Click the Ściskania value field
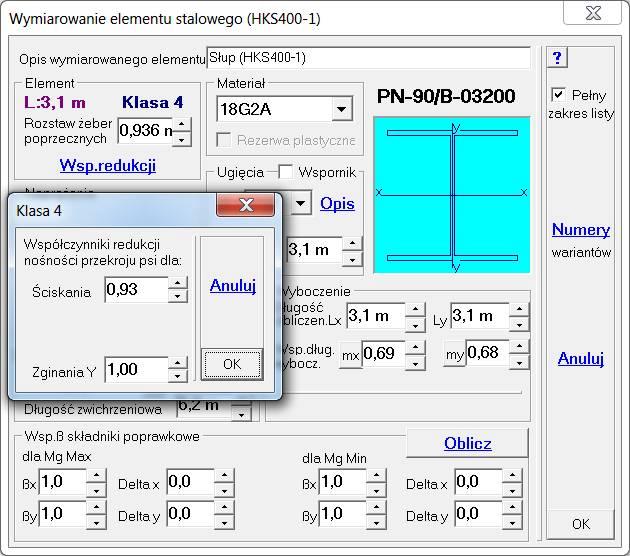The height and width of the screenshot is (556, 630). [x=136, y=289]
